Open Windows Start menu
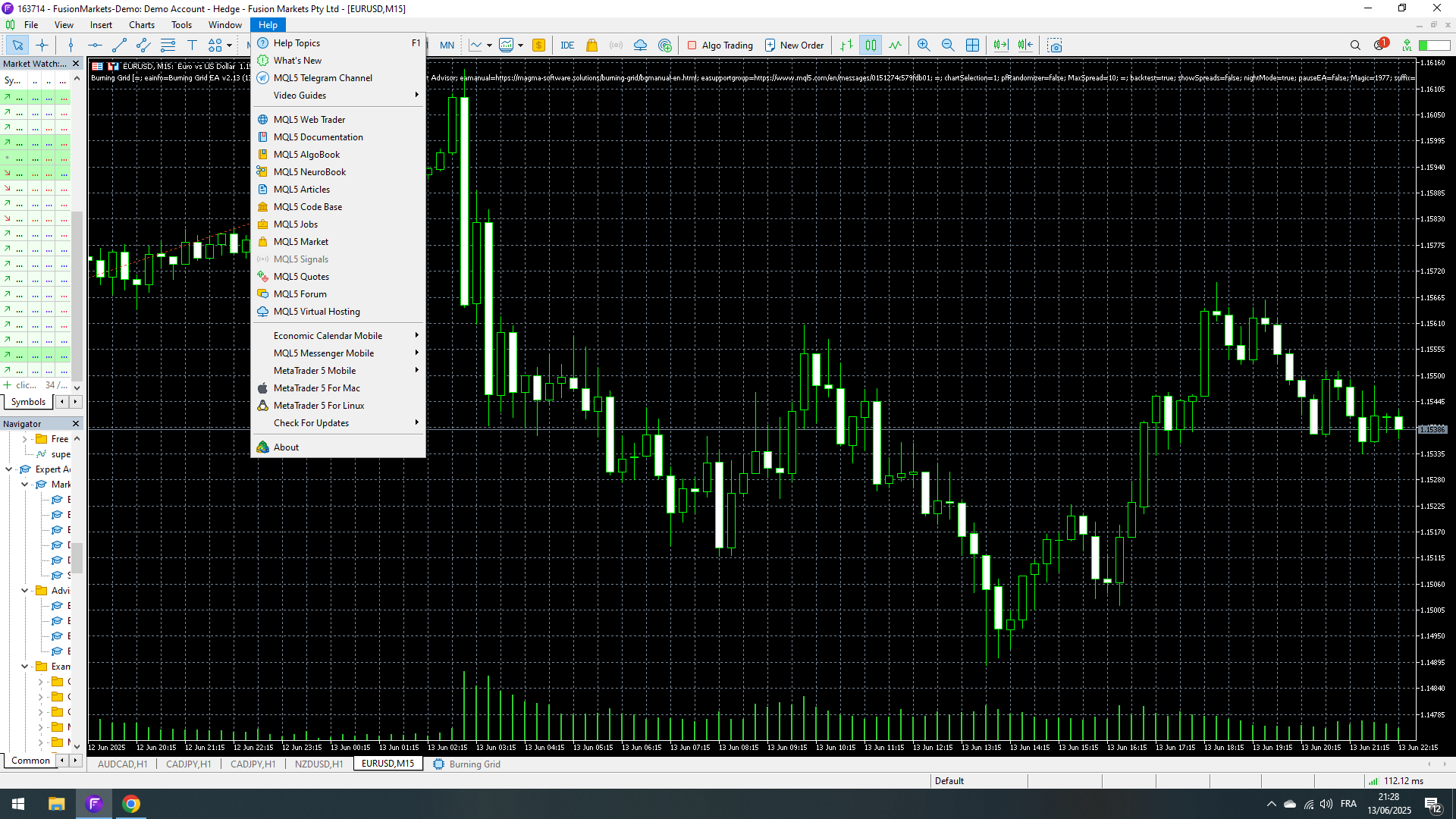The width and height of the screenshot is (1456, 819). [18, 804]
